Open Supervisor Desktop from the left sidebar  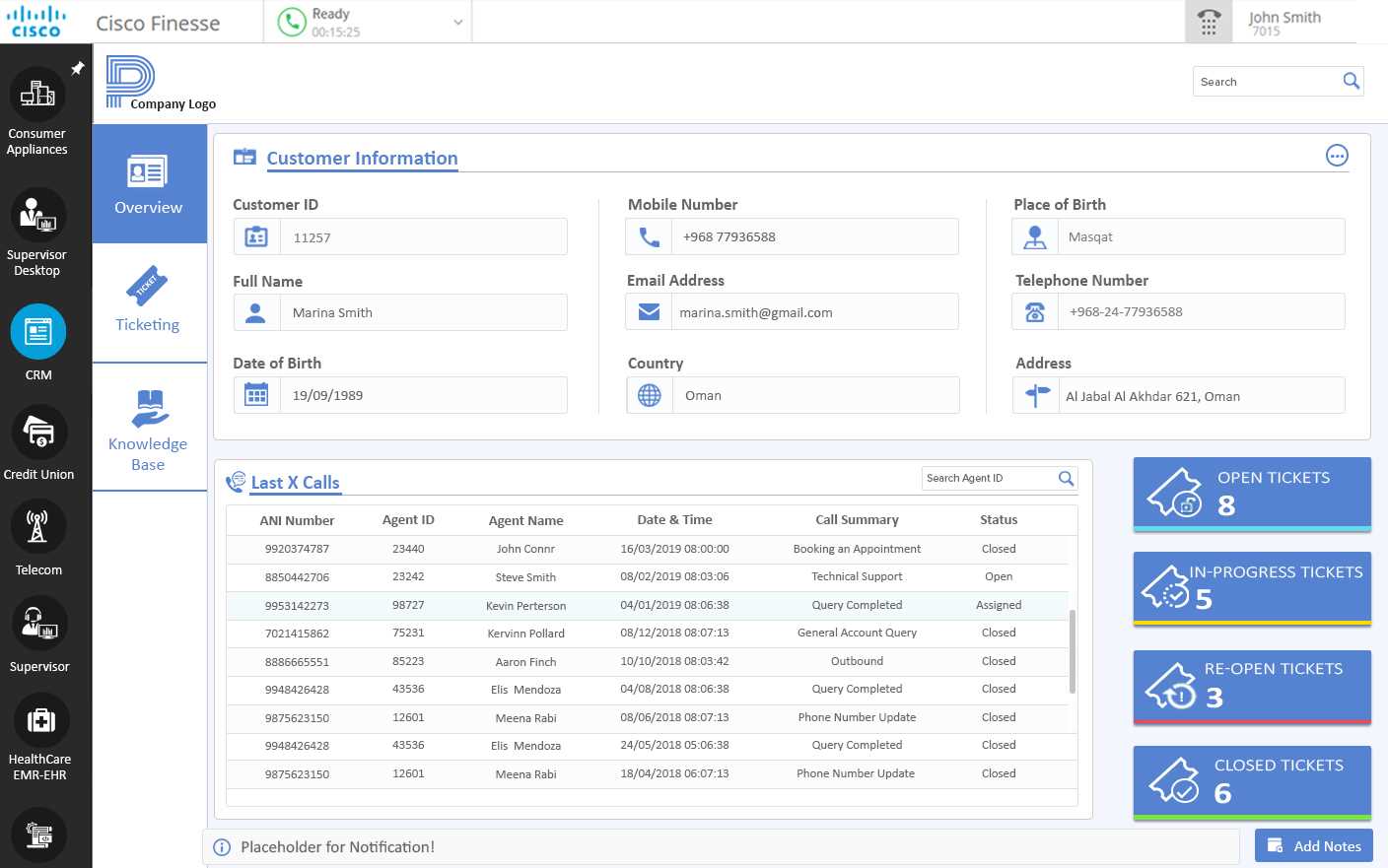pos(38,215)
